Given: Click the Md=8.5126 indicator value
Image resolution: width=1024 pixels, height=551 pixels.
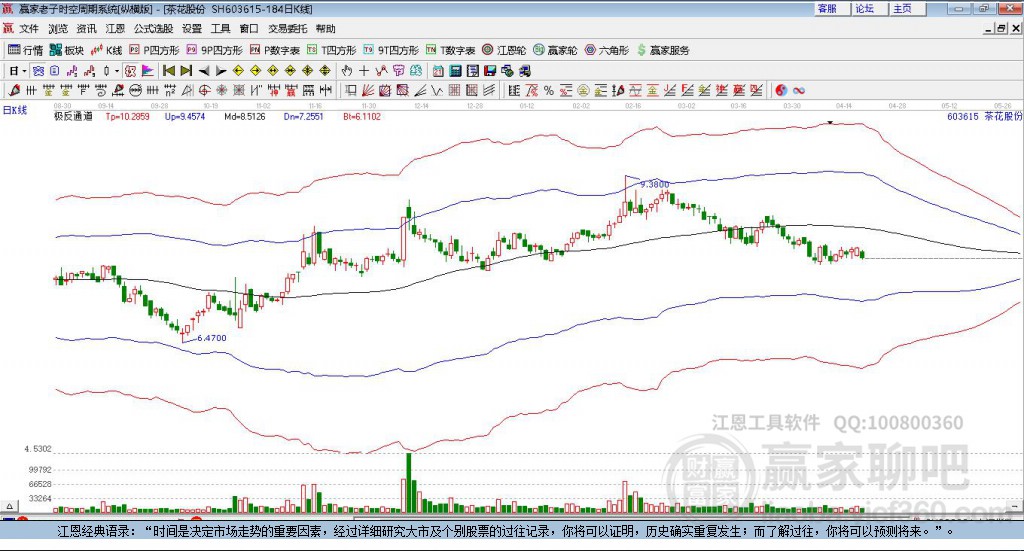Looking at the screenshot, I should tap(245, 117).
